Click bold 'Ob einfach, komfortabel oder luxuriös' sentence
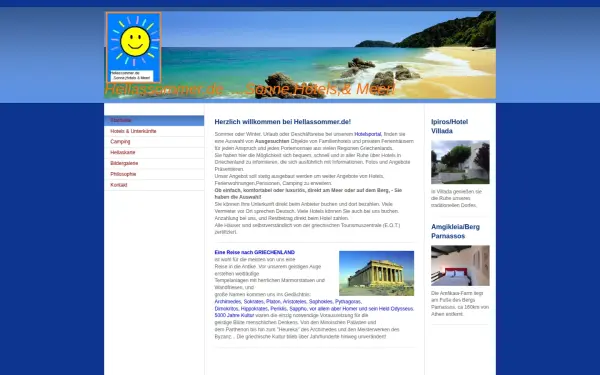600x375 pixels. click(308, 194)
